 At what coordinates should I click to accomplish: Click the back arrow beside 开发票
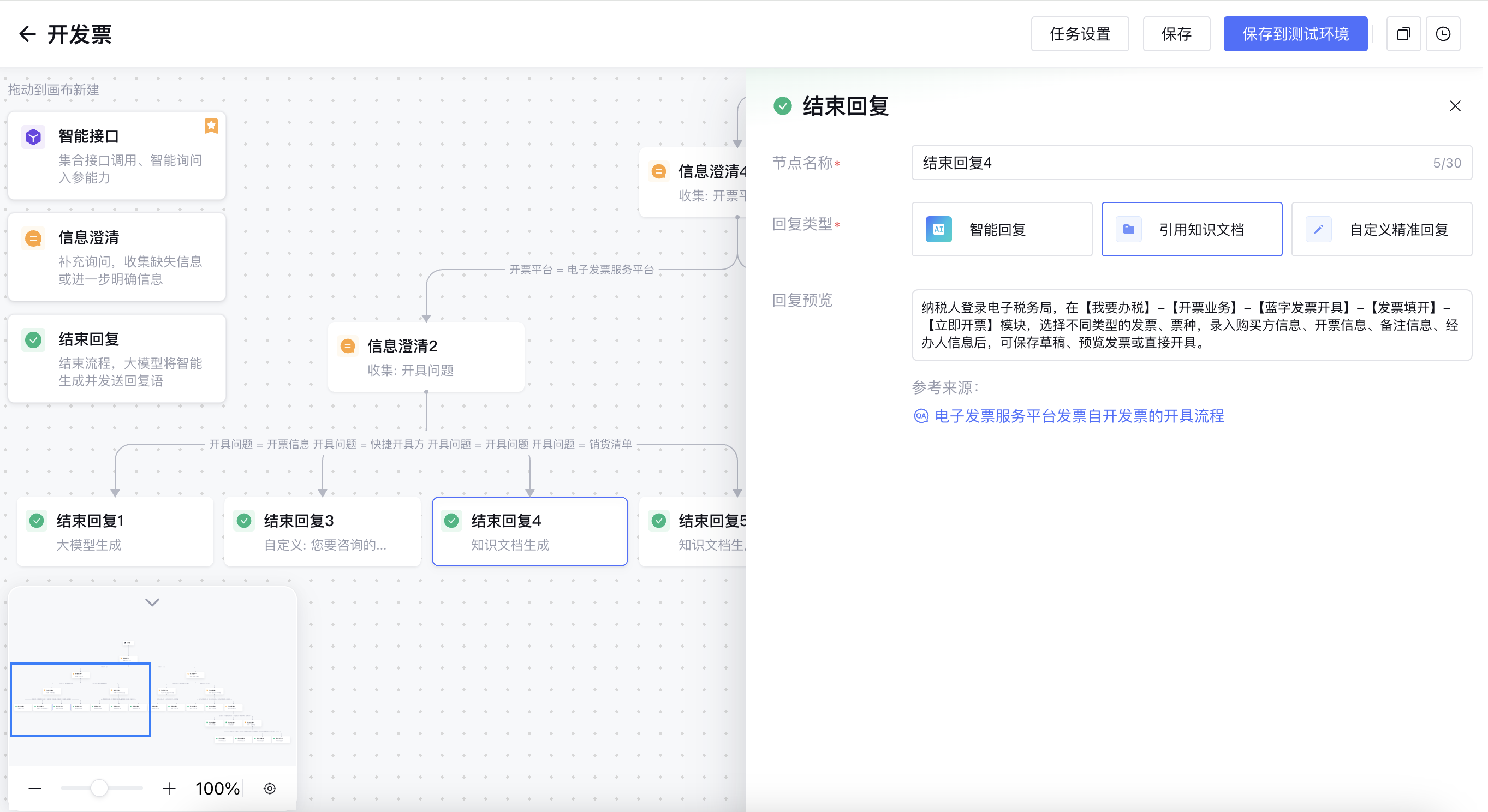pyautogui.click(x=27, y=34)
